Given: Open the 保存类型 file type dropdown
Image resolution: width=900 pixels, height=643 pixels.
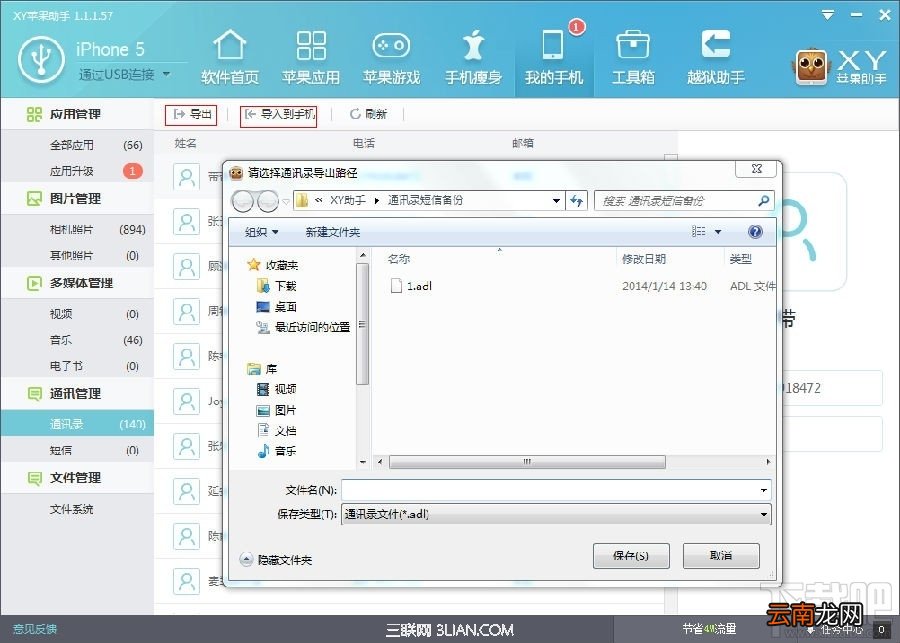Looking at the screenshot, I should [x=556, y=514].
